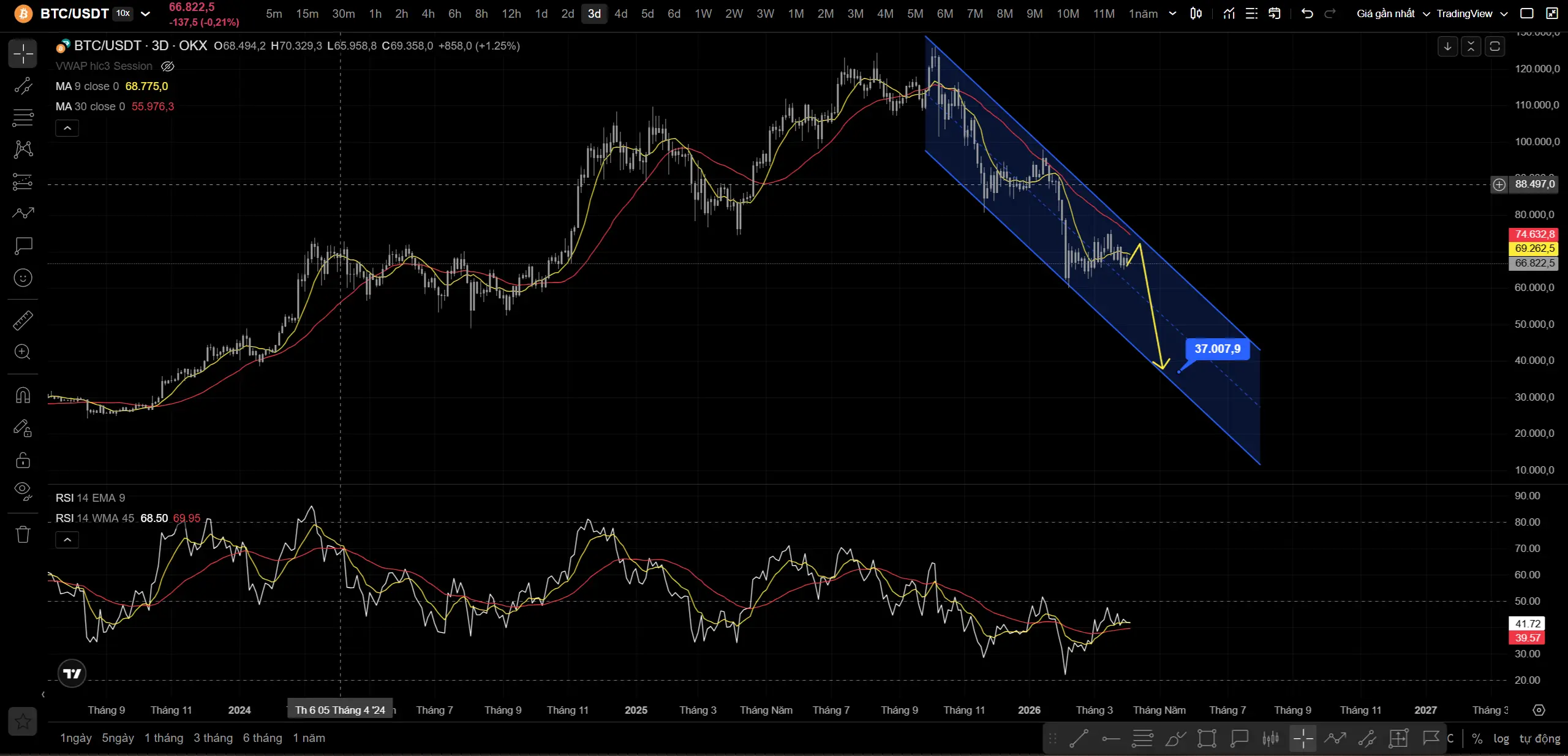
Task: Switch to the 1W timeframe
Action: tap(703, 13)
